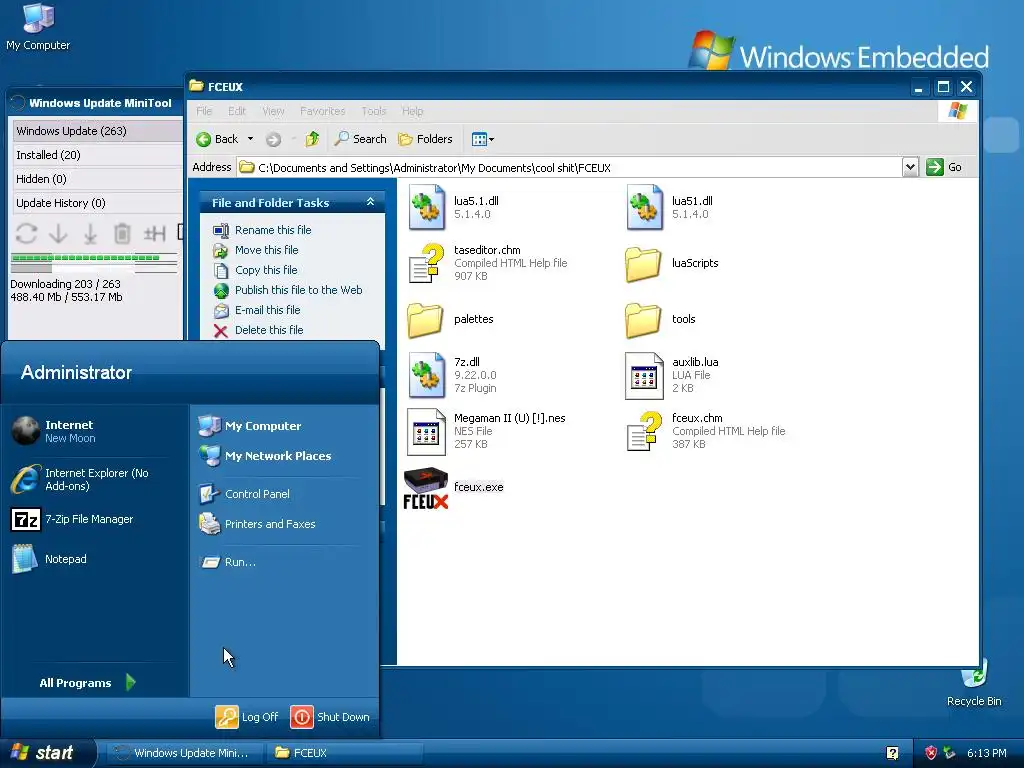1024x768 pixels.
Task: Click install arrow icon in Update MiniTool
Action: pyautogui.click(x=90, y=233)
